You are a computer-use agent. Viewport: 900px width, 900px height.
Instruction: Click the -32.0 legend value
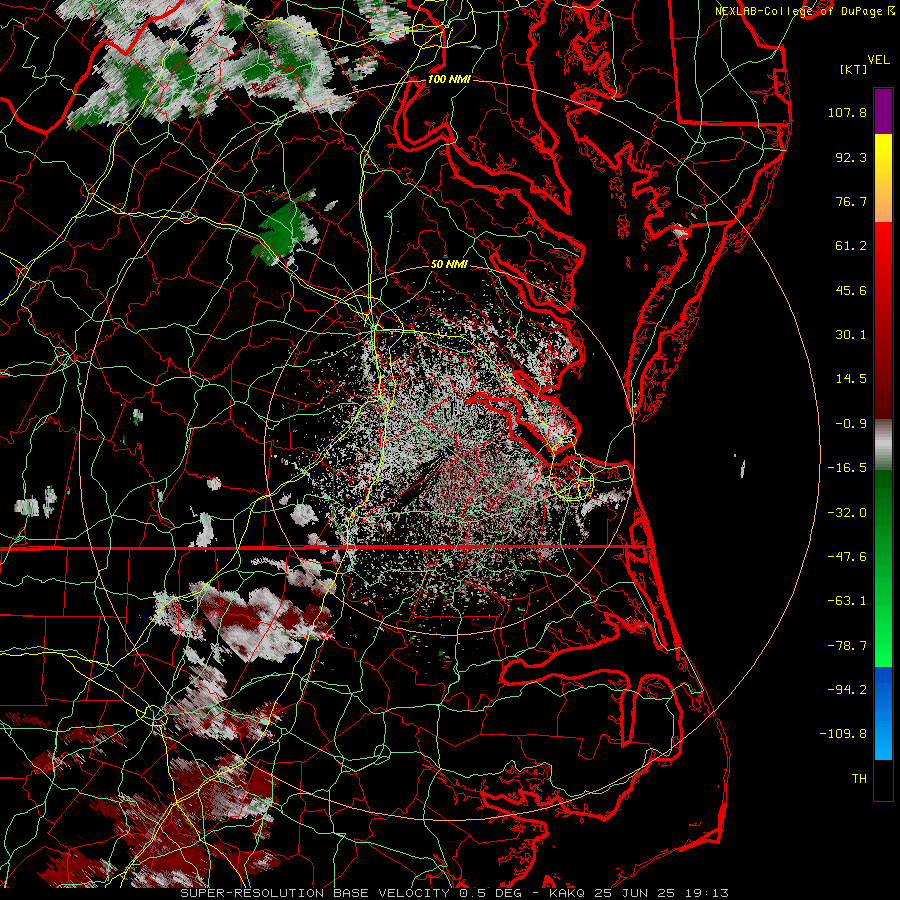847,512
